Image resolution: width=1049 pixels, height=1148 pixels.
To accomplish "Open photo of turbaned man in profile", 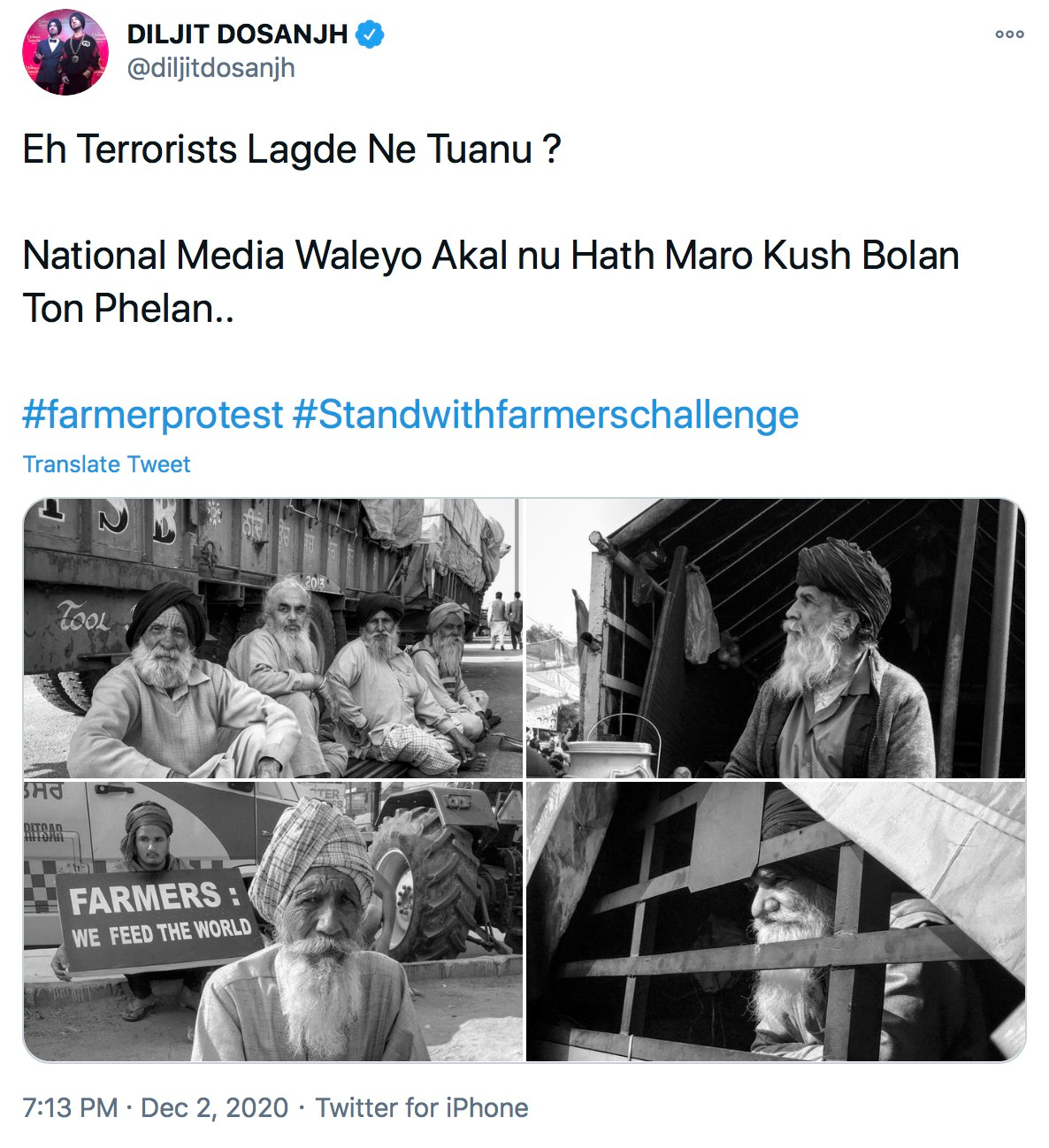I will coord(776,639).
